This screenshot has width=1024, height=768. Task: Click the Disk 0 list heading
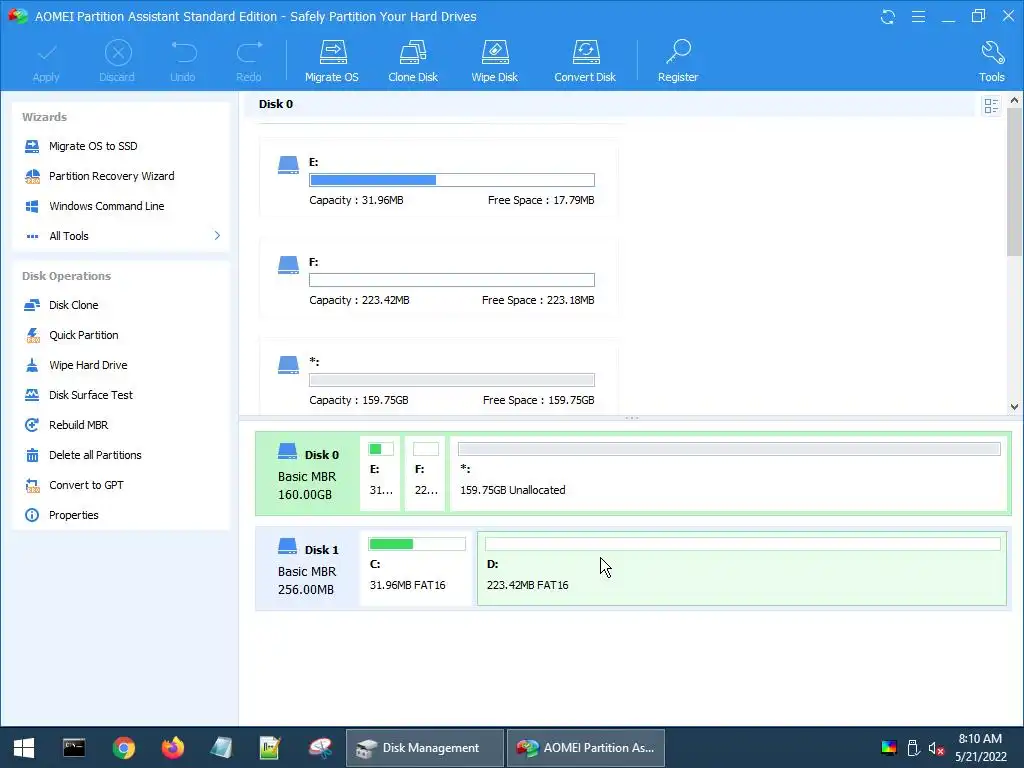click(x=276, y=104)
